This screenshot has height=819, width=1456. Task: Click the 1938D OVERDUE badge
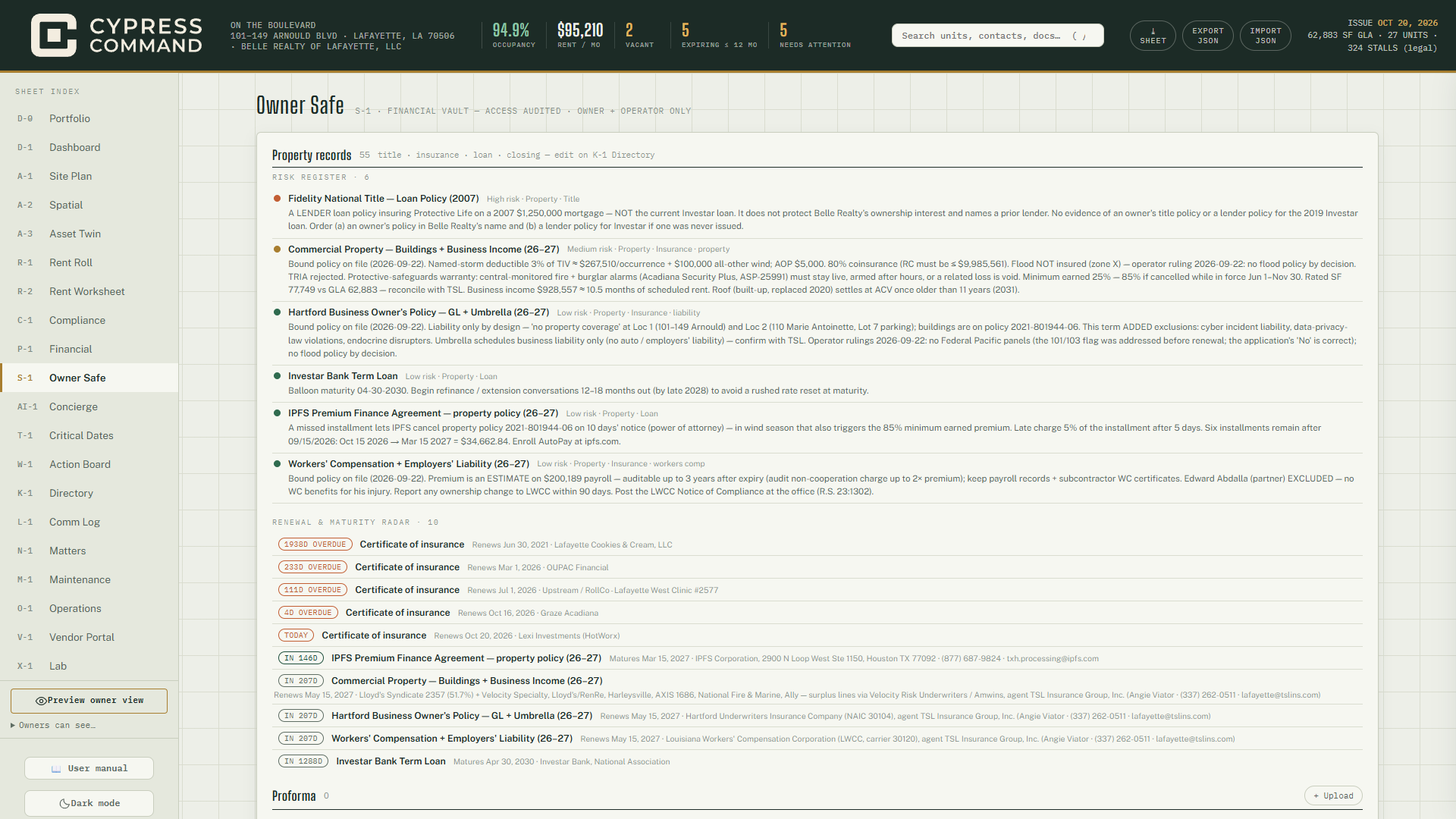315,544
